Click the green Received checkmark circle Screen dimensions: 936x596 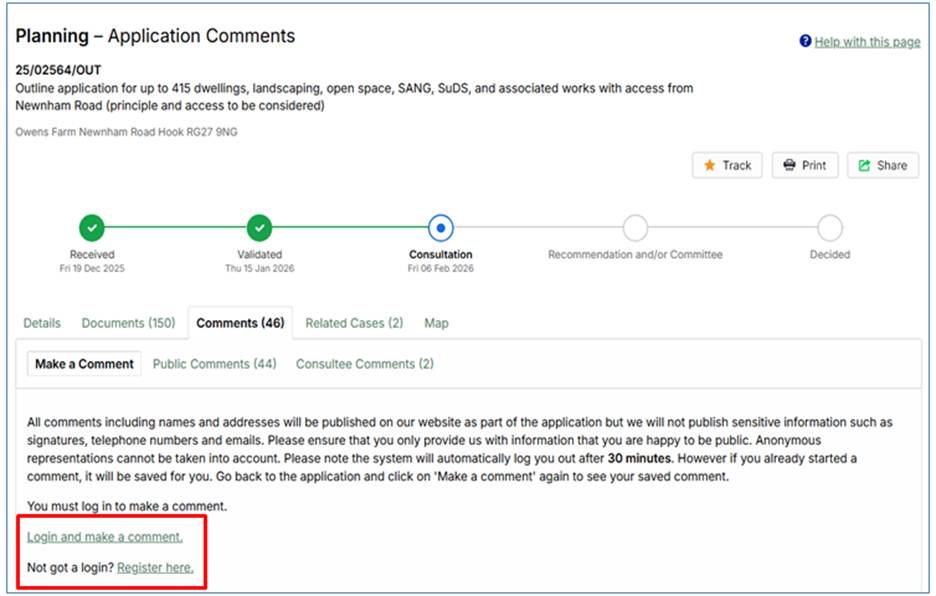point(92,228)
